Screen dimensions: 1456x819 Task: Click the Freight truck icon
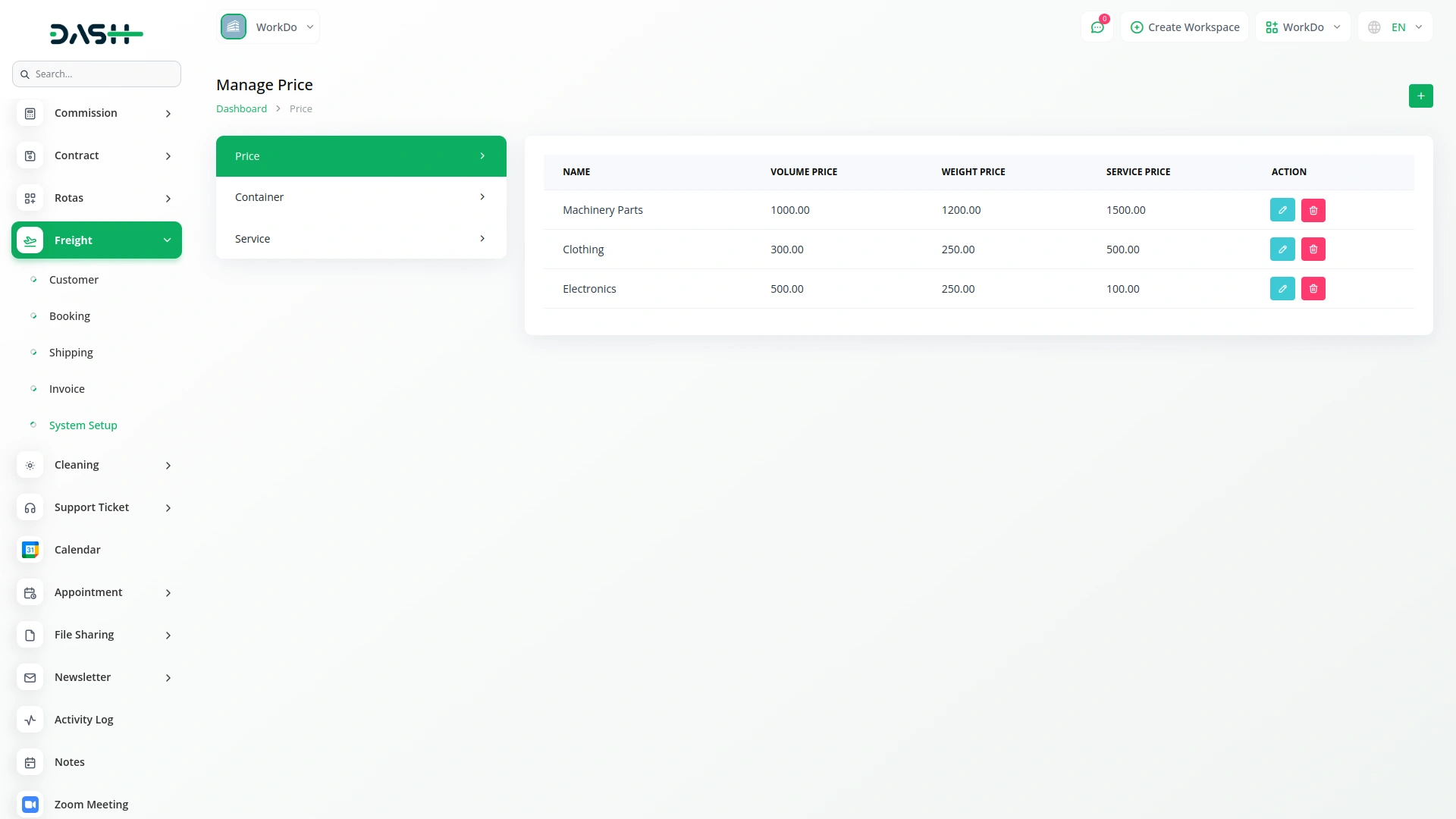pyautogui.click(x=30, y=240)
